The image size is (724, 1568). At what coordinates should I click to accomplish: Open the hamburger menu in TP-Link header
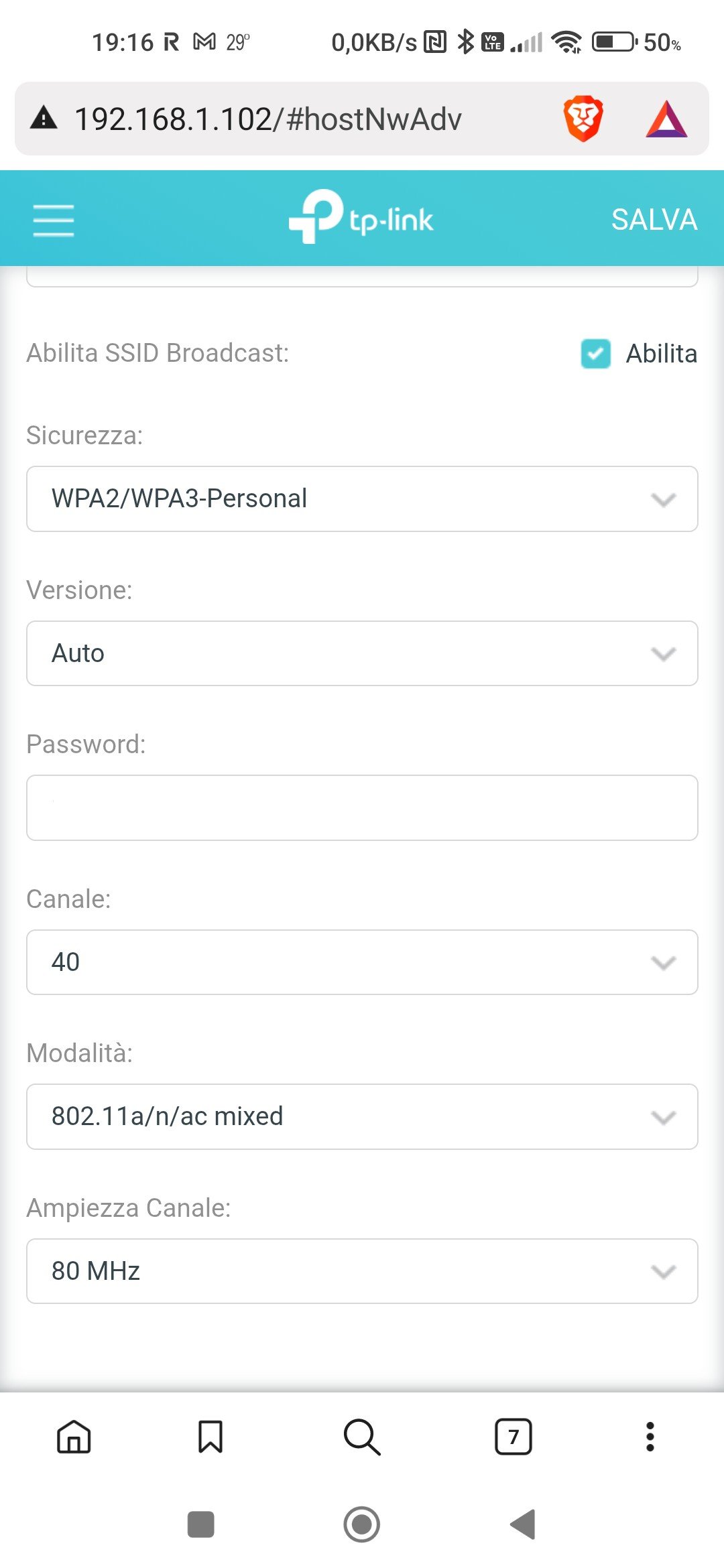(54, 220)
